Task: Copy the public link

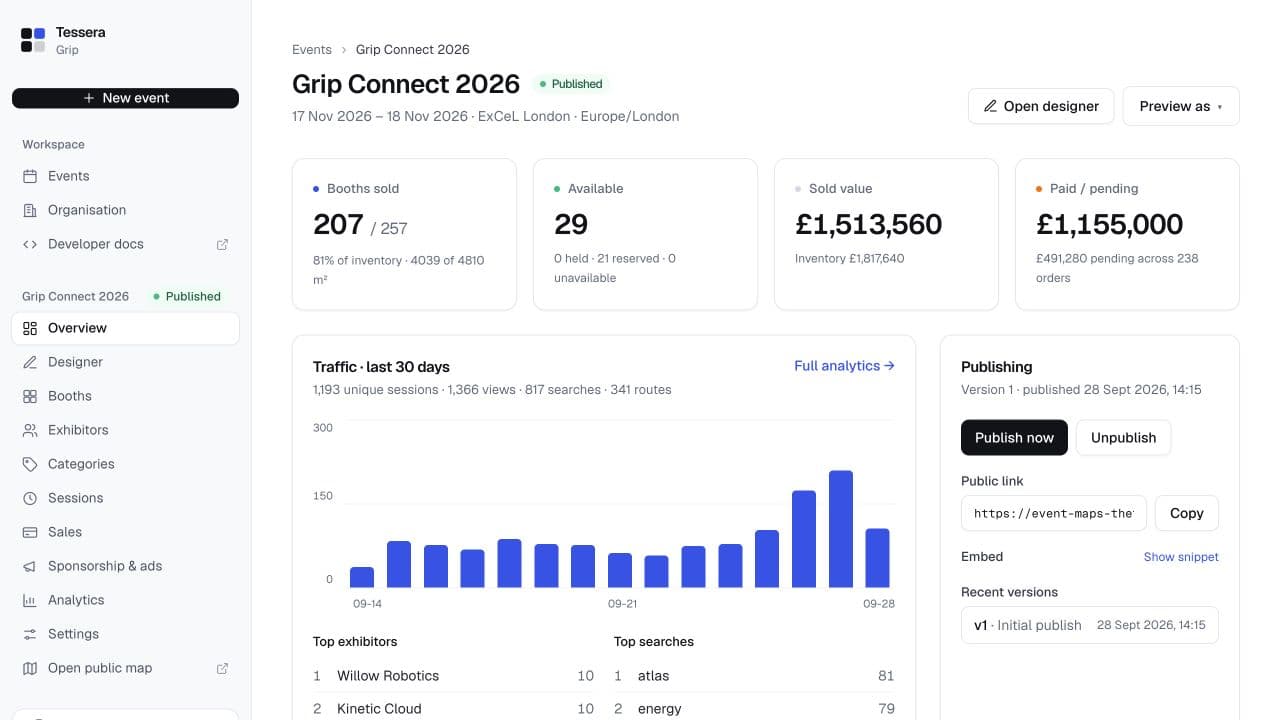Action: click(x=1187, y=513)
